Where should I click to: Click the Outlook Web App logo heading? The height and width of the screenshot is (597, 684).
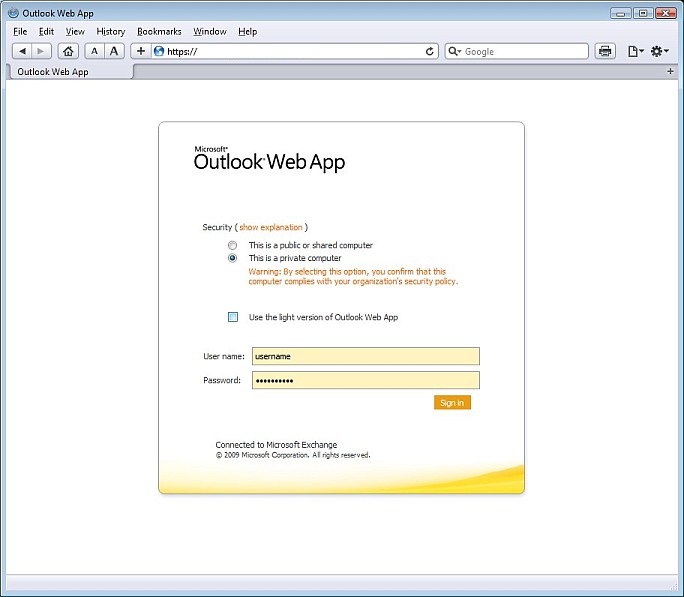[269, 159]
